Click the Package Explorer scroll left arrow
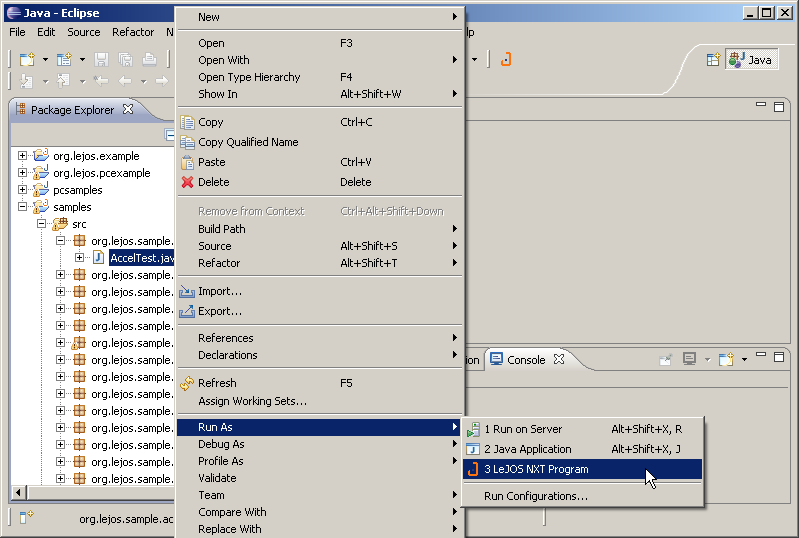Viewport: 799px width, 538px height. [19, 492]
